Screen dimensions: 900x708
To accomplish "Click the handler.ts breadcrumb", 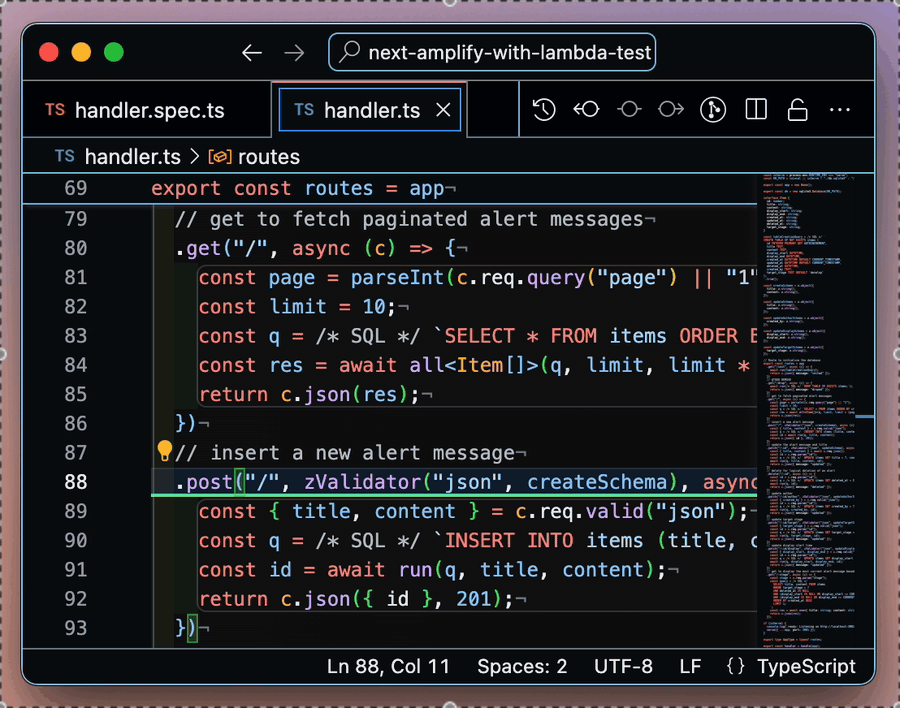I will click(x=133, y=157).
